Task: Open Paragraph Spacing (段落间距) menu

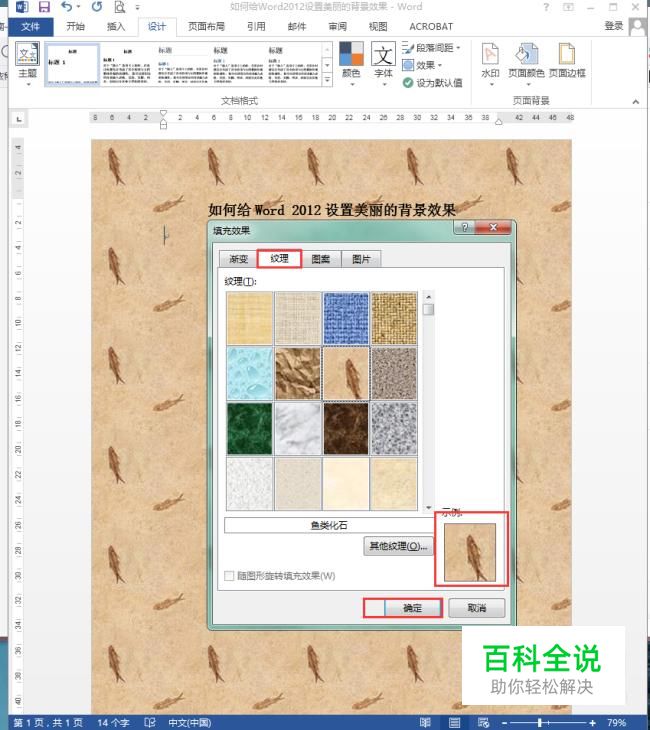Action: [x=431, y=47]
